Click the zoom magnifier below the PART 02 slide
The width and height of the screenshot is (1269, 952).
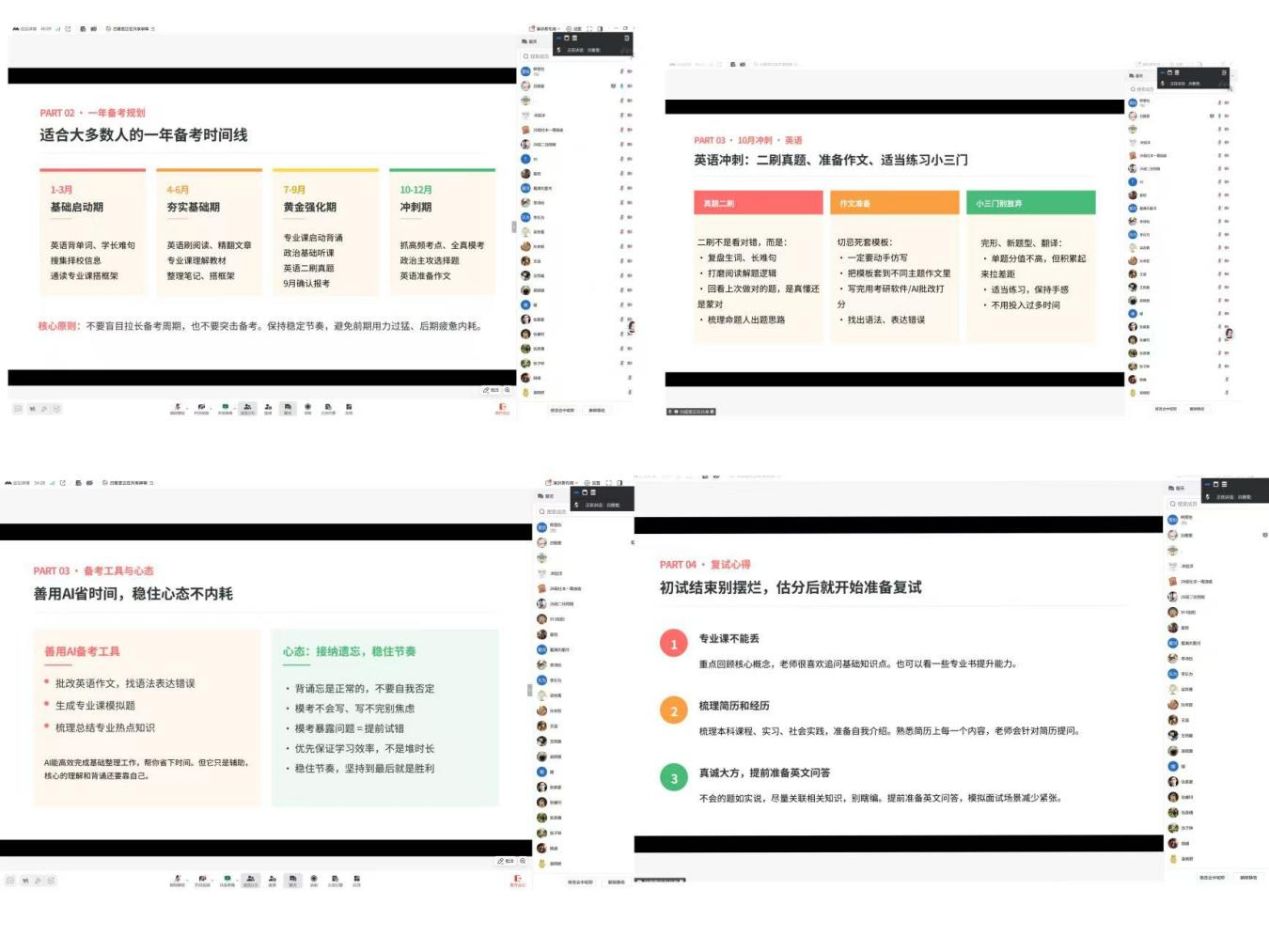tap(508, 390)
